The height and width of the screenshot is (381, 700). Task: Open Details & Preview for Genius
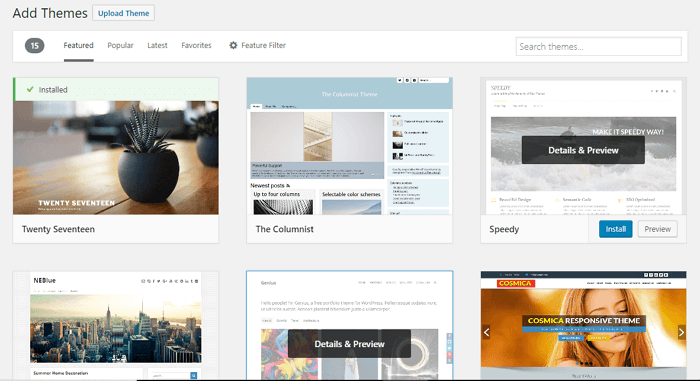click(x=349, y=343)
